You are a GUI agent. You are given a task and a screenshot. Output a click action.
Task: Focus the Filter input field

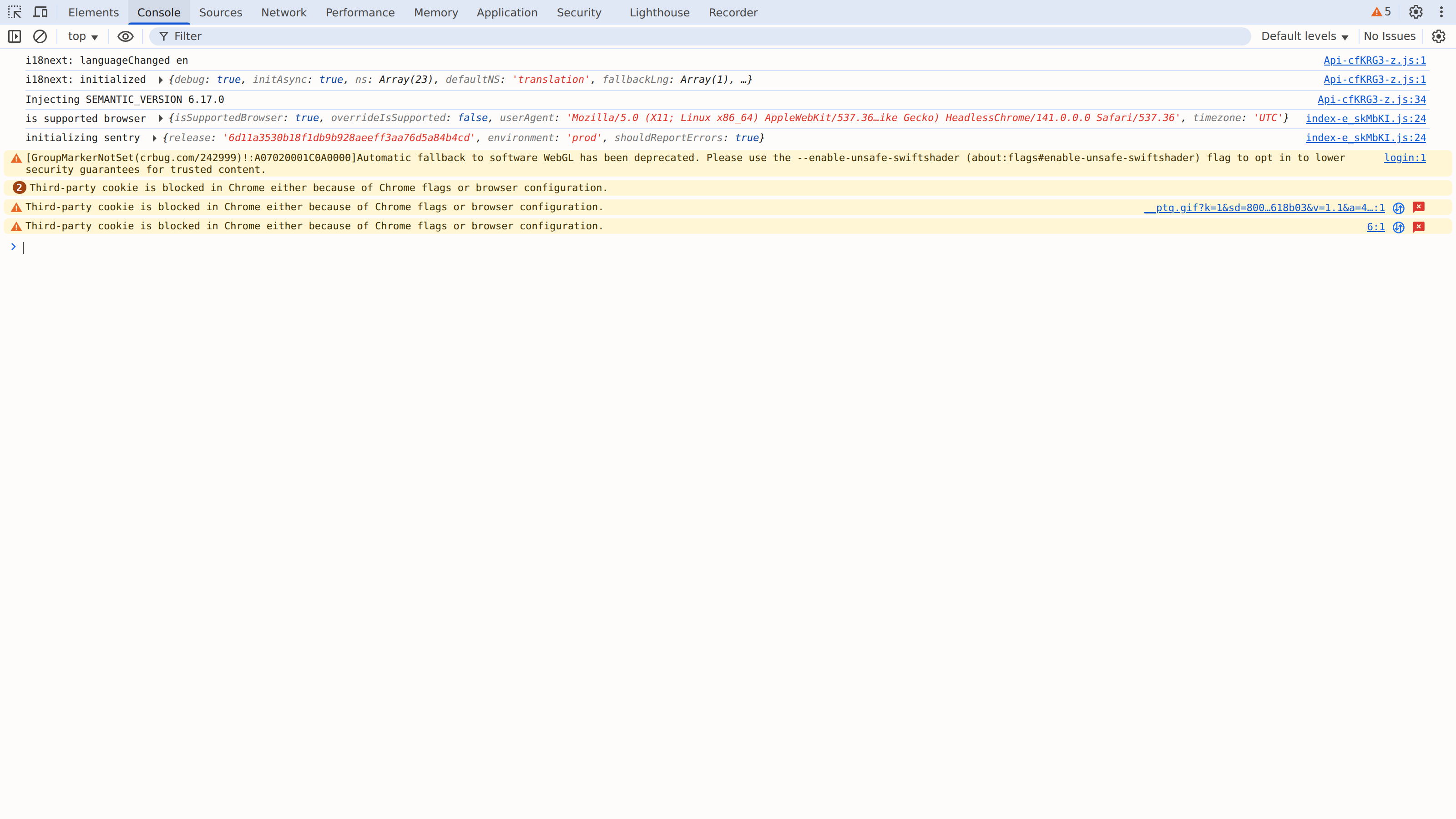point(700,36)
